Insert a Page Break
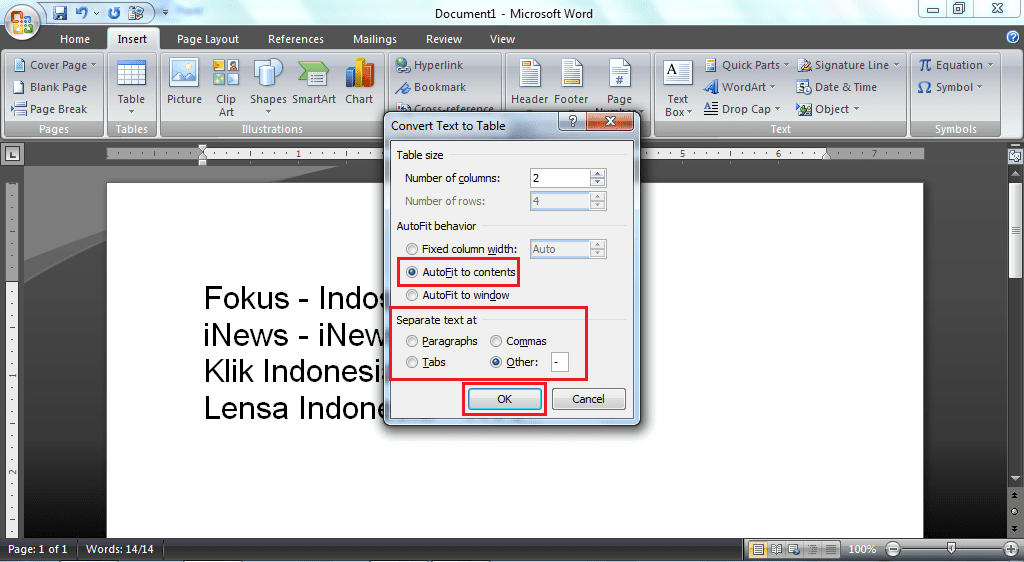Image resolution: width=1024 pixels, height=562 pixels. click(50, 109)
